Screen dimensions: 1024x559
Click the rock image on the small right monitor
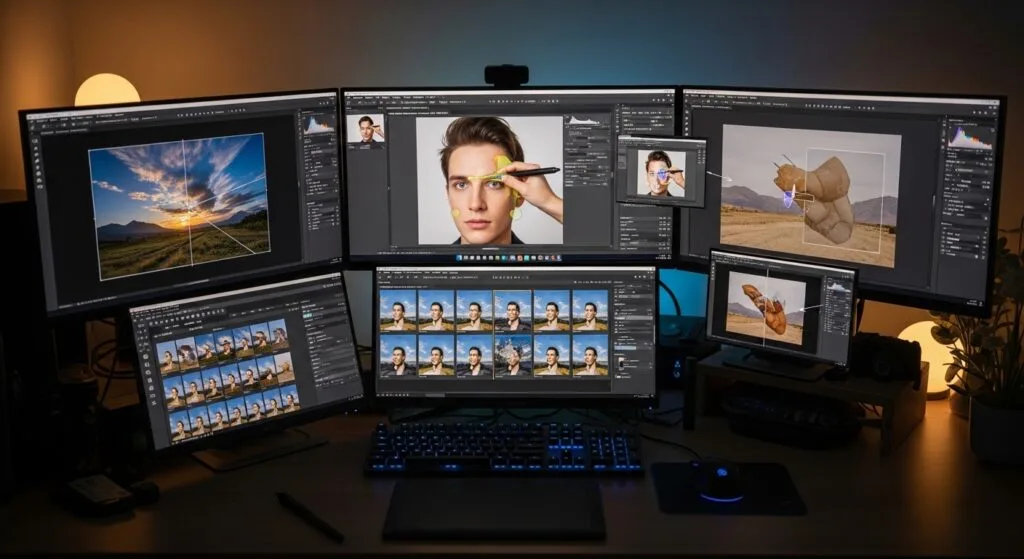coord(765,308)
